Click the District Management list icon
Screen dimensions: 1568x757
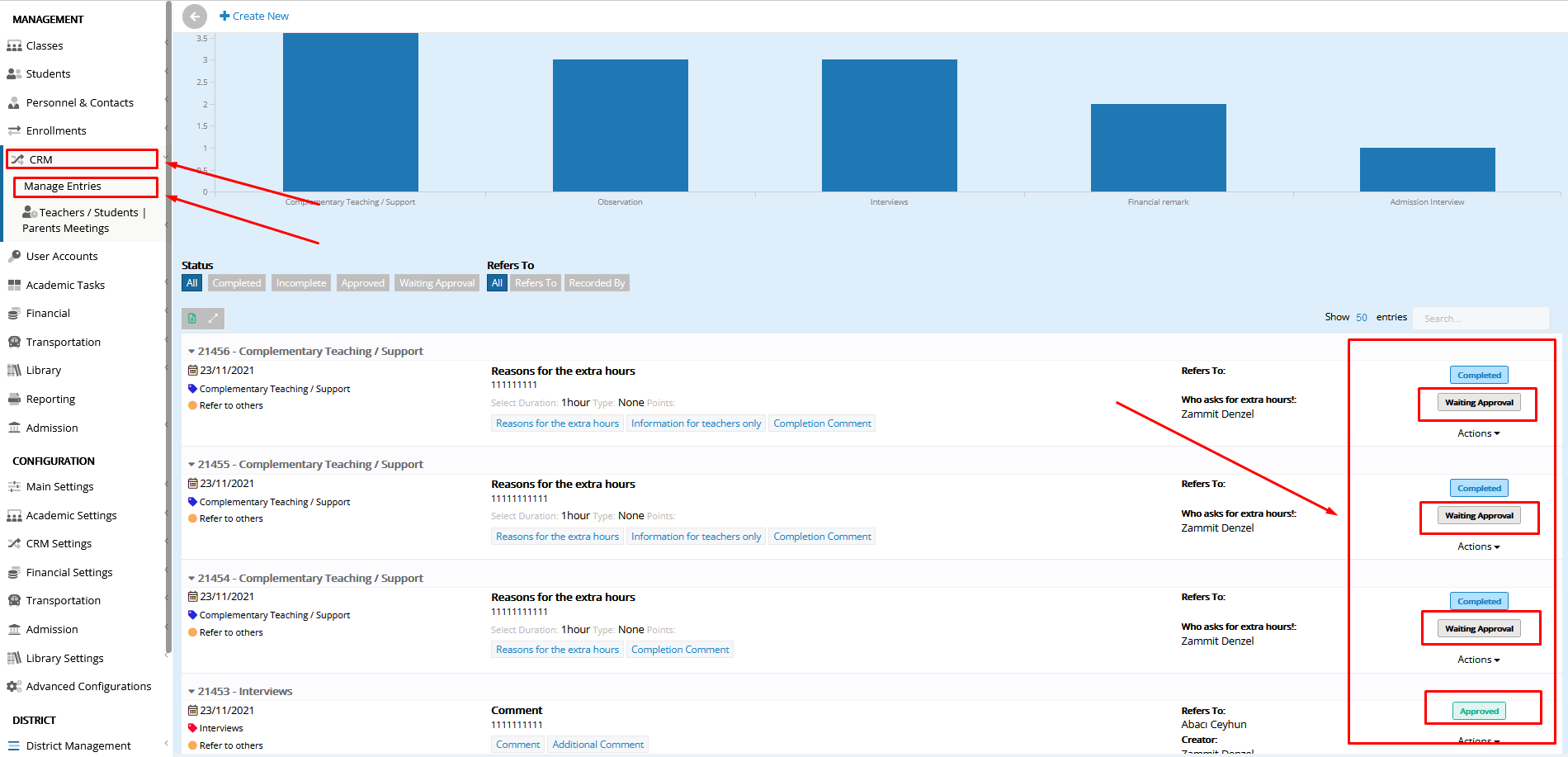[x=14, y=745]
